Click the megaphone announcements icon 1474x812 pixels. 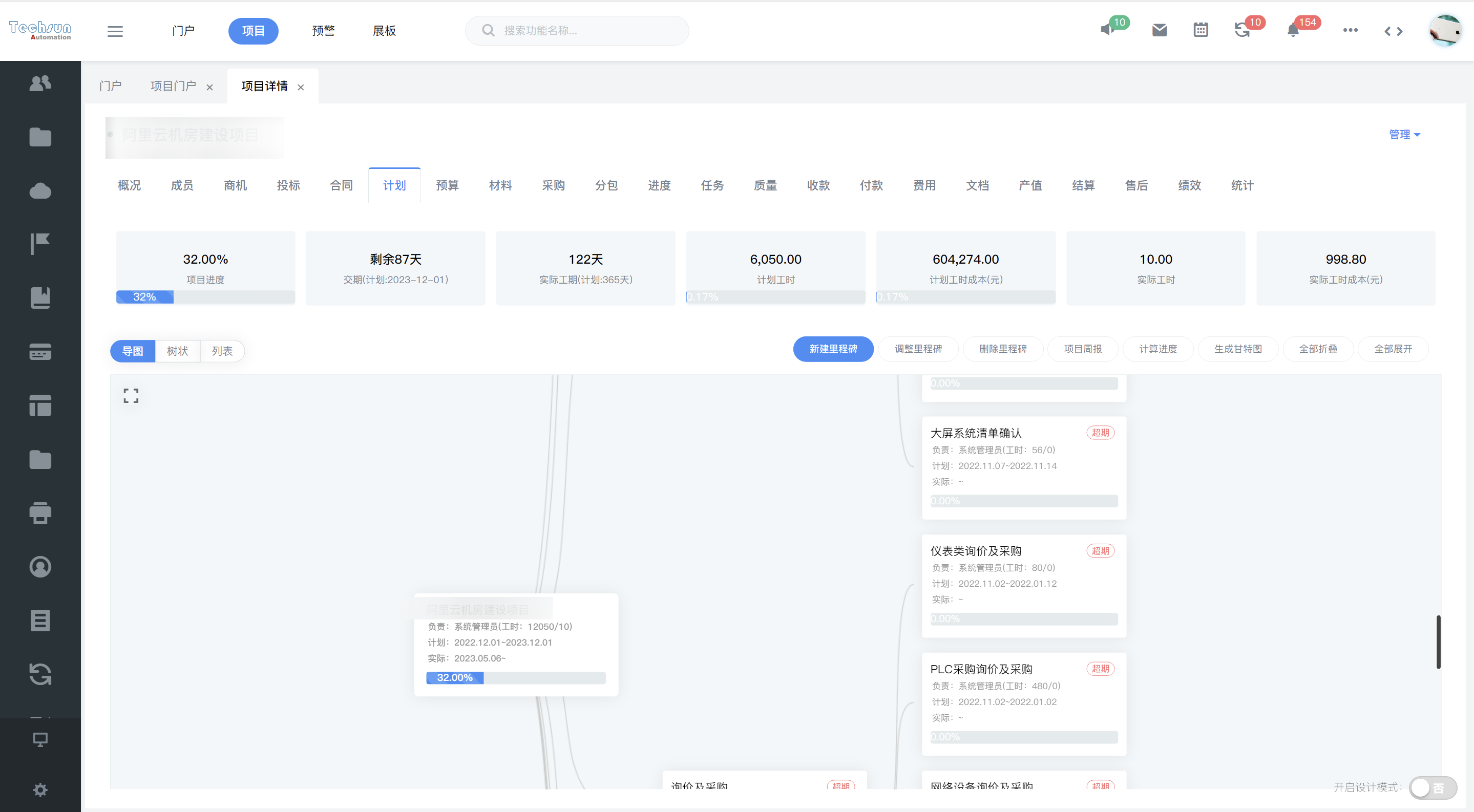(1107, 30)
